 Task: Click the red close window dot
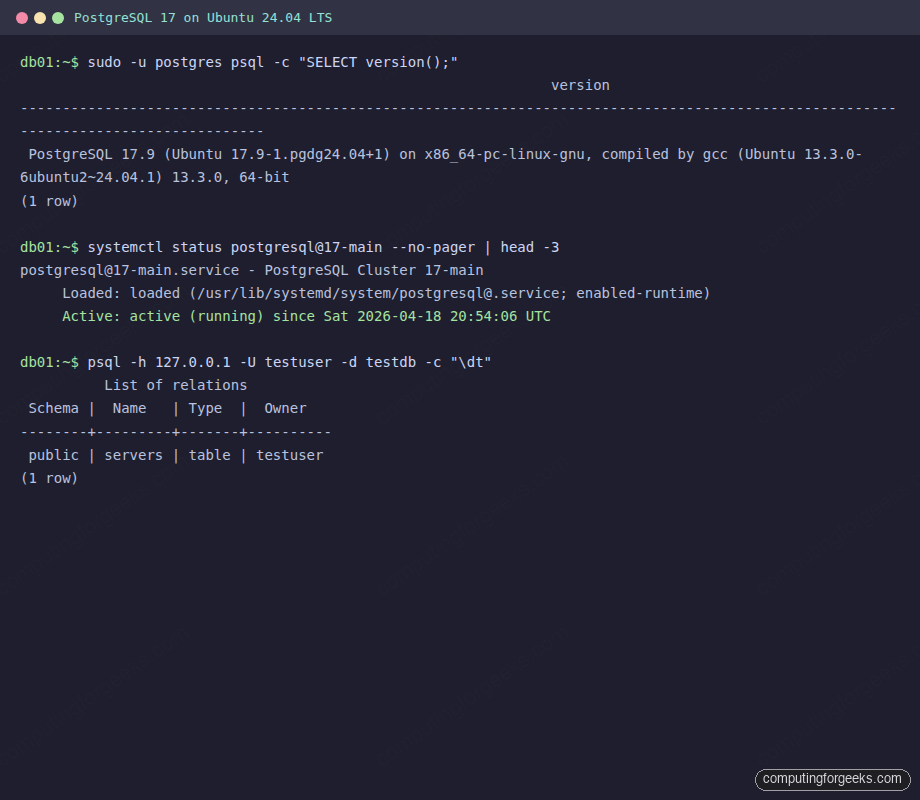coord(22,18)
